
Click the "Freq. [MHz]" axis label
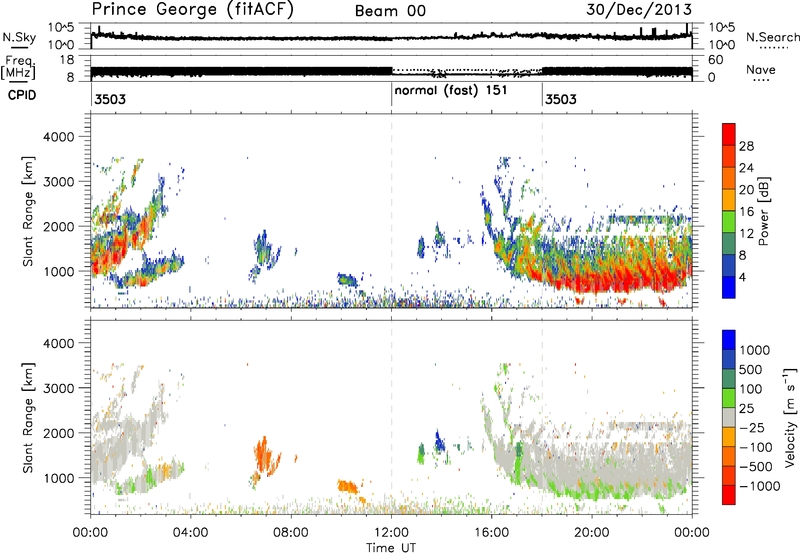pyautogui.click(x=19, y=68)
